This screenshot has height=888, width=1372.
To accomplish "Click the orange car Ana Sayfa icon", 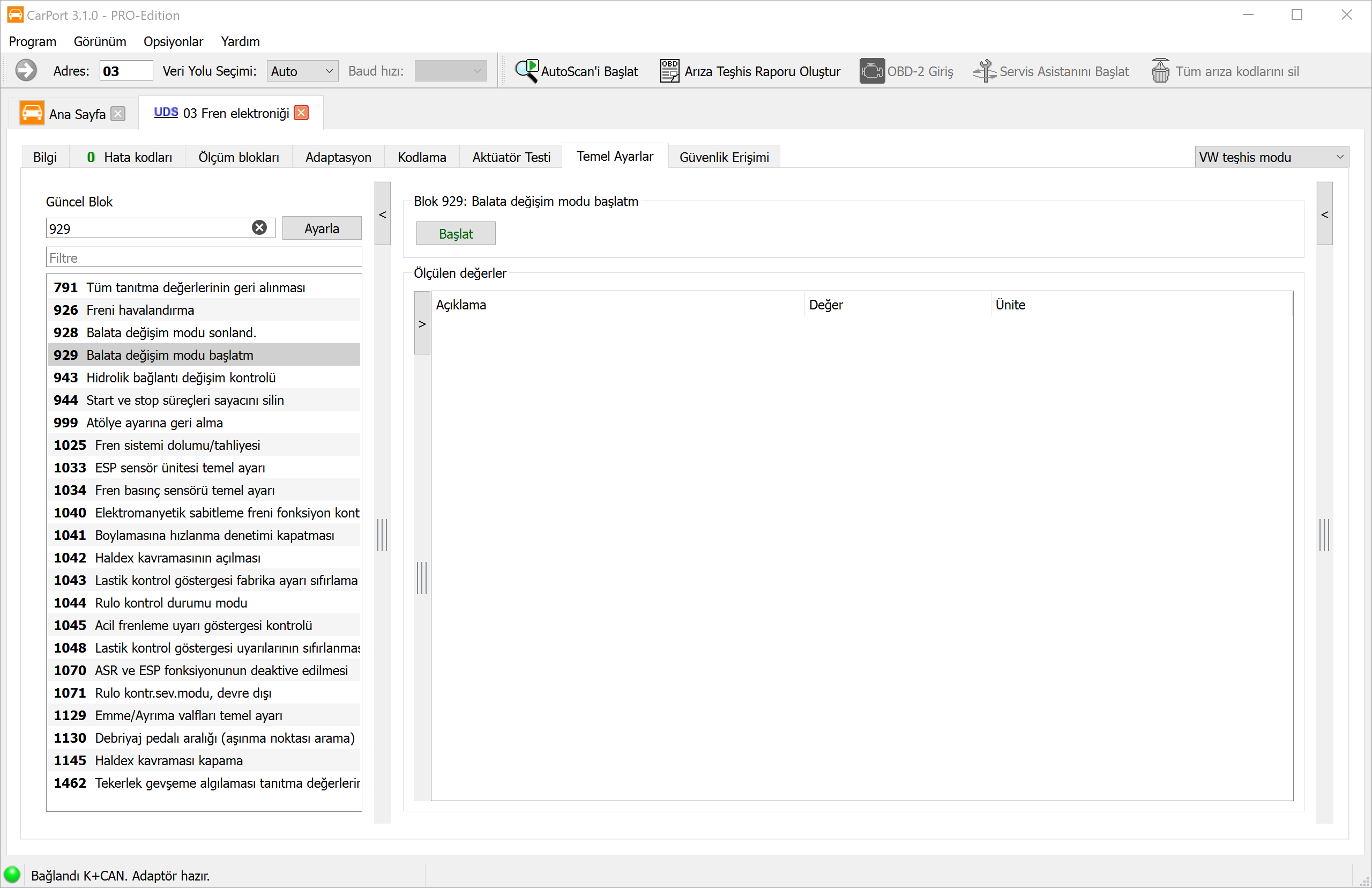I will tap(32, 113).
